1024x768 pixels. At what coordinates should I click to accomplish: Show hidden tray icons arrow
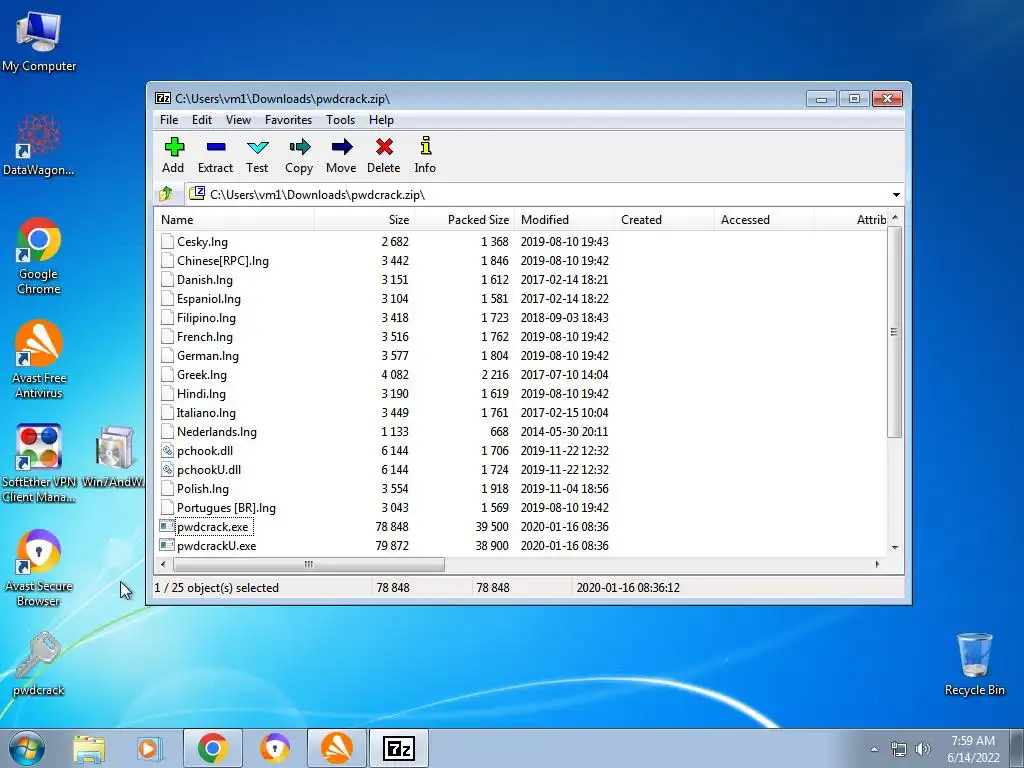874,749
